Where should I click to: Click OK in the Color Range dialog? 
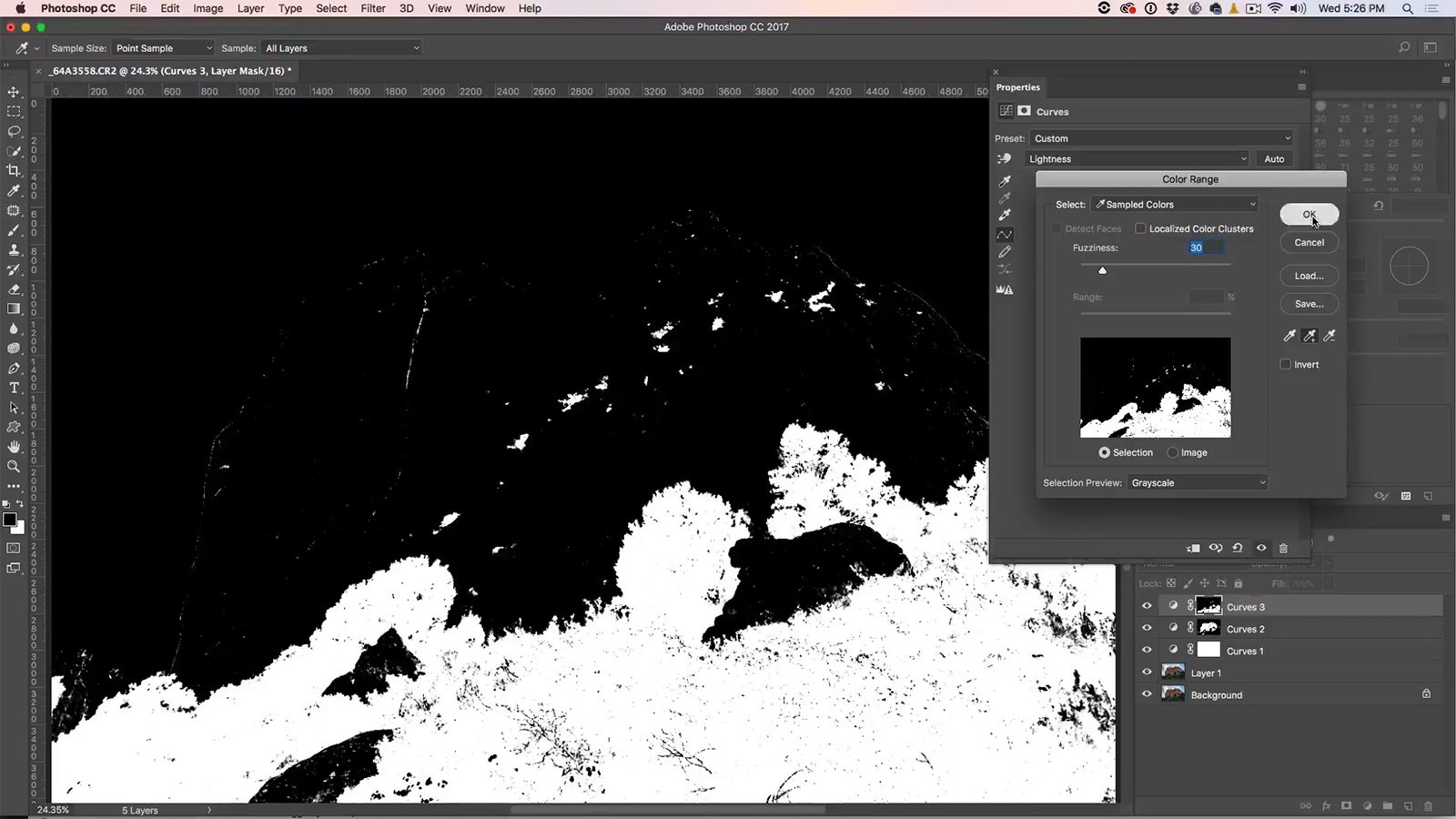(x=1309, y=215)
